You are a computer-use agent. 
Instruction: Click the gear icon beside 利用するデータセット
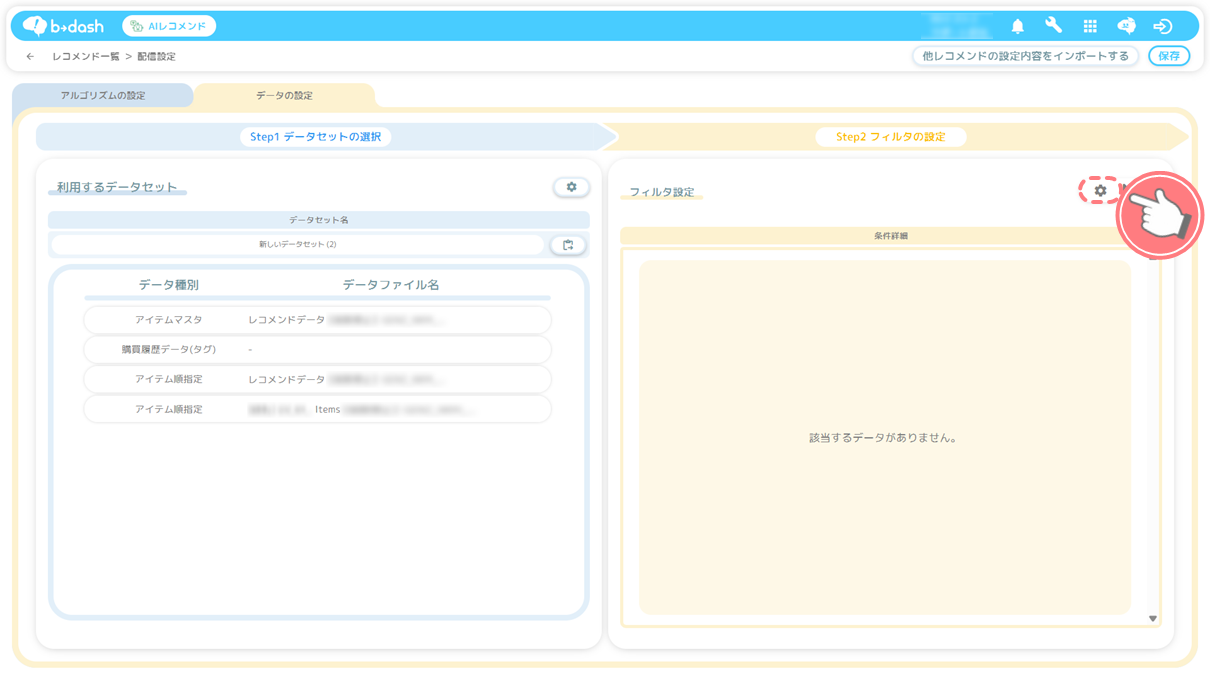pos(571,187)
